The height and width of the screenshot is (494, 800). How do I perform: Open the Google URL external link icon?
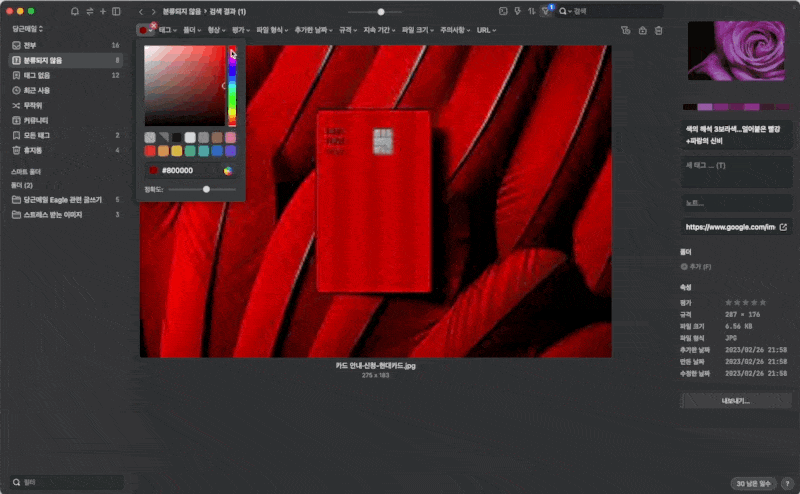[783, 227]
